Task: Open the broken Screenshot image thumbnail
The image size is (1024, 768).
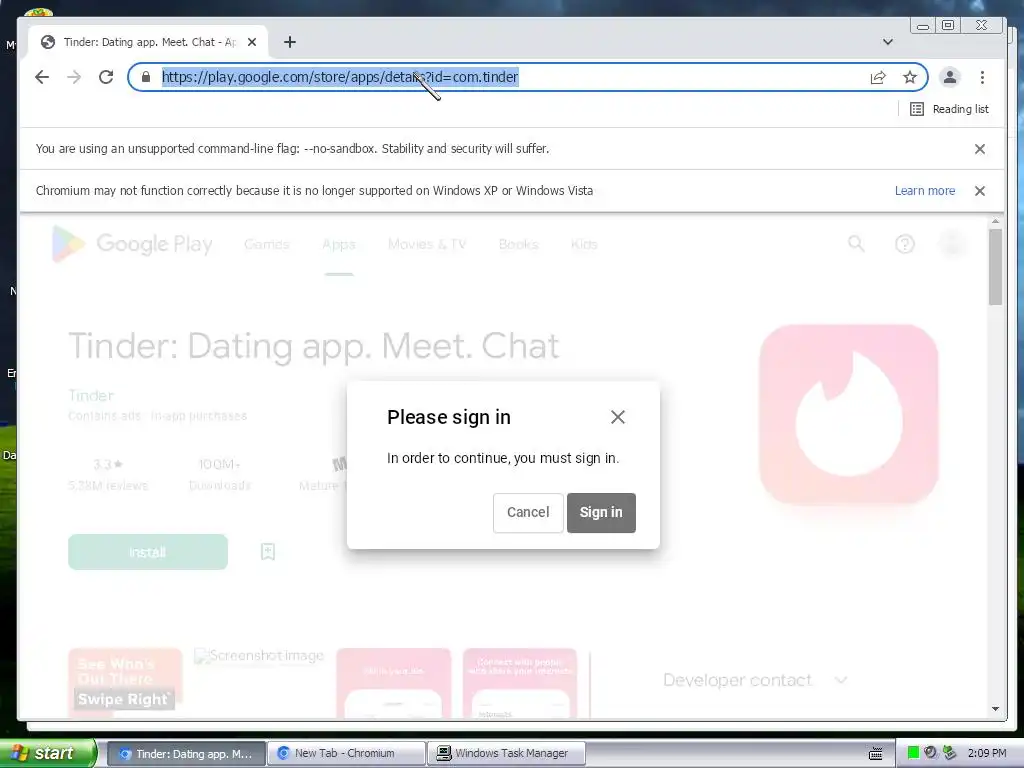Action: (x=259, y=656)
